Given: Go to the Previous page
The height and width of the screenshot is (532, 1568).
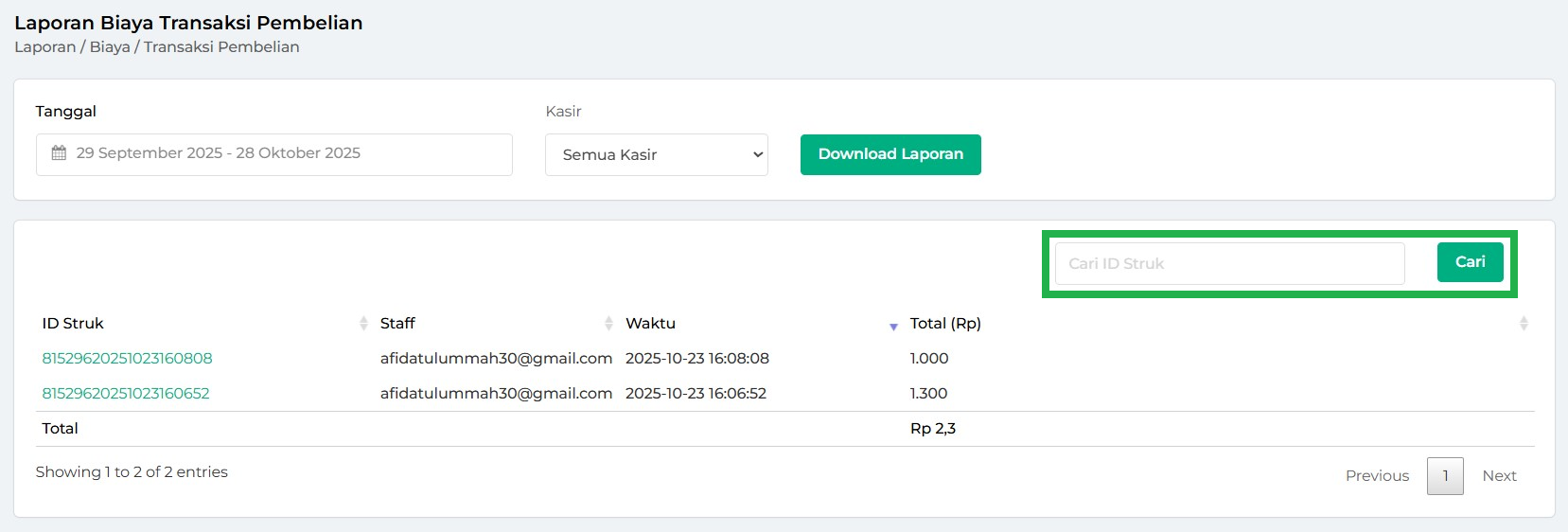Looking at the screenshot, I should click(x=1377, y=476).
